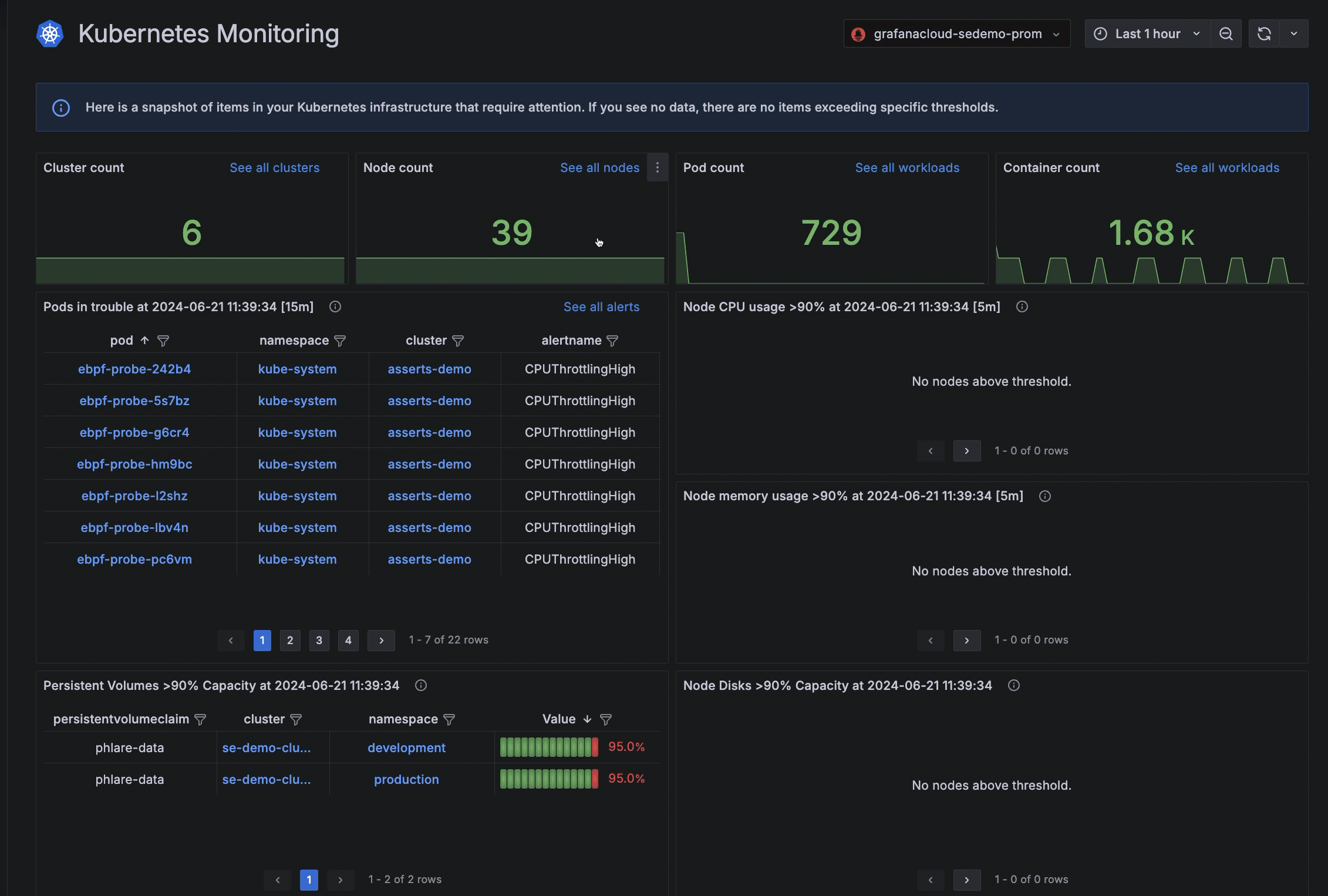Open the auto-refresh interval chevron

[1295, 33]
